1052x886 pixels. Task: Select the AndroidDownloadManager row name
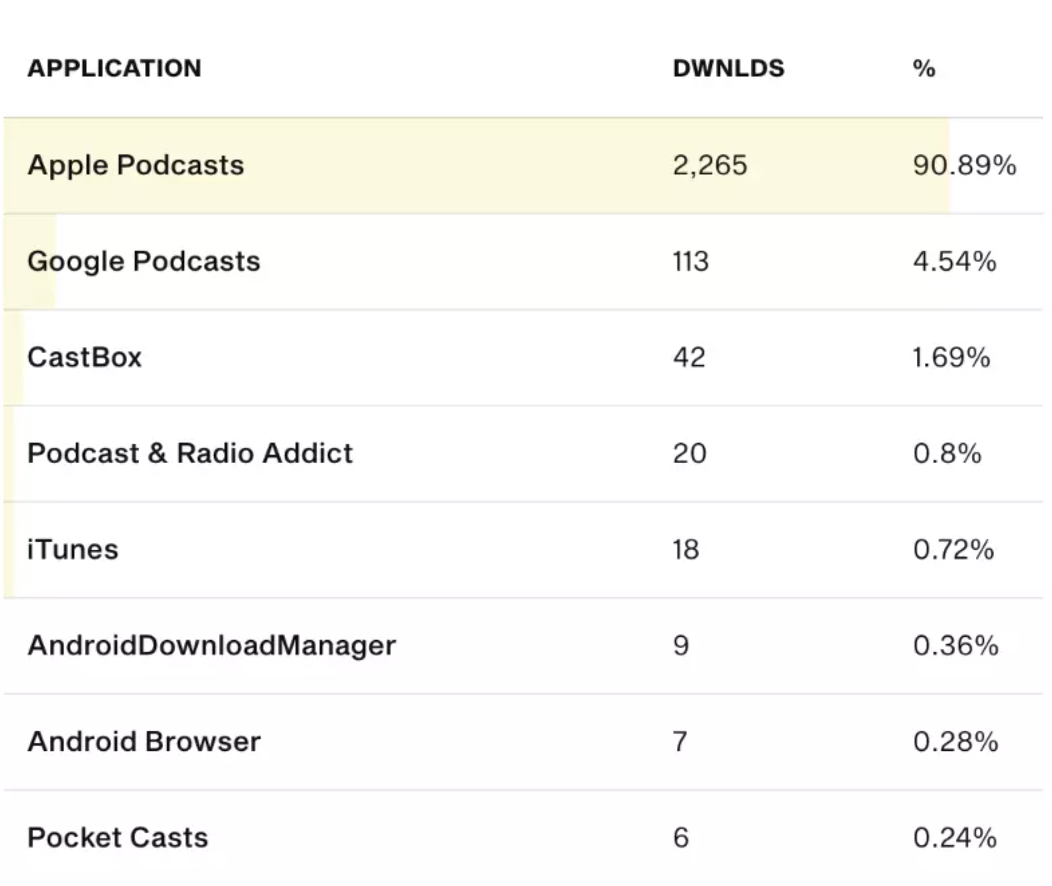211,646
